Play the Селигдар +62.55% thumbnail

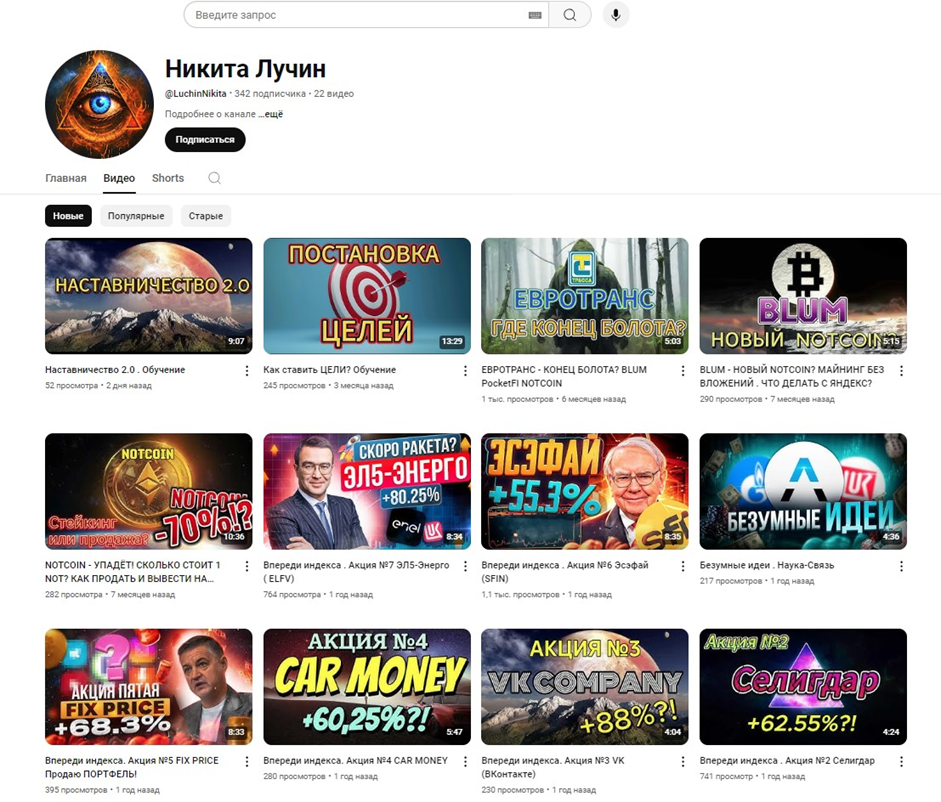point(804,687)
